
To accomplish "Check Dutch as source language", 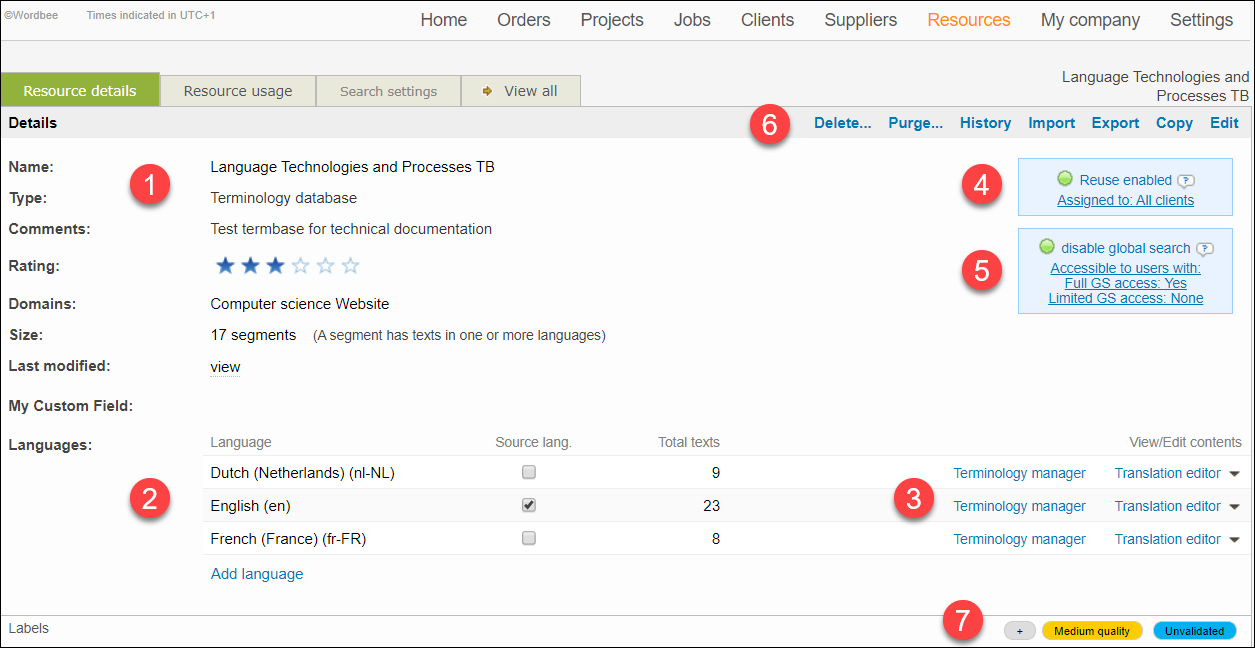I will pyautogui.click(x=529, y=472).
